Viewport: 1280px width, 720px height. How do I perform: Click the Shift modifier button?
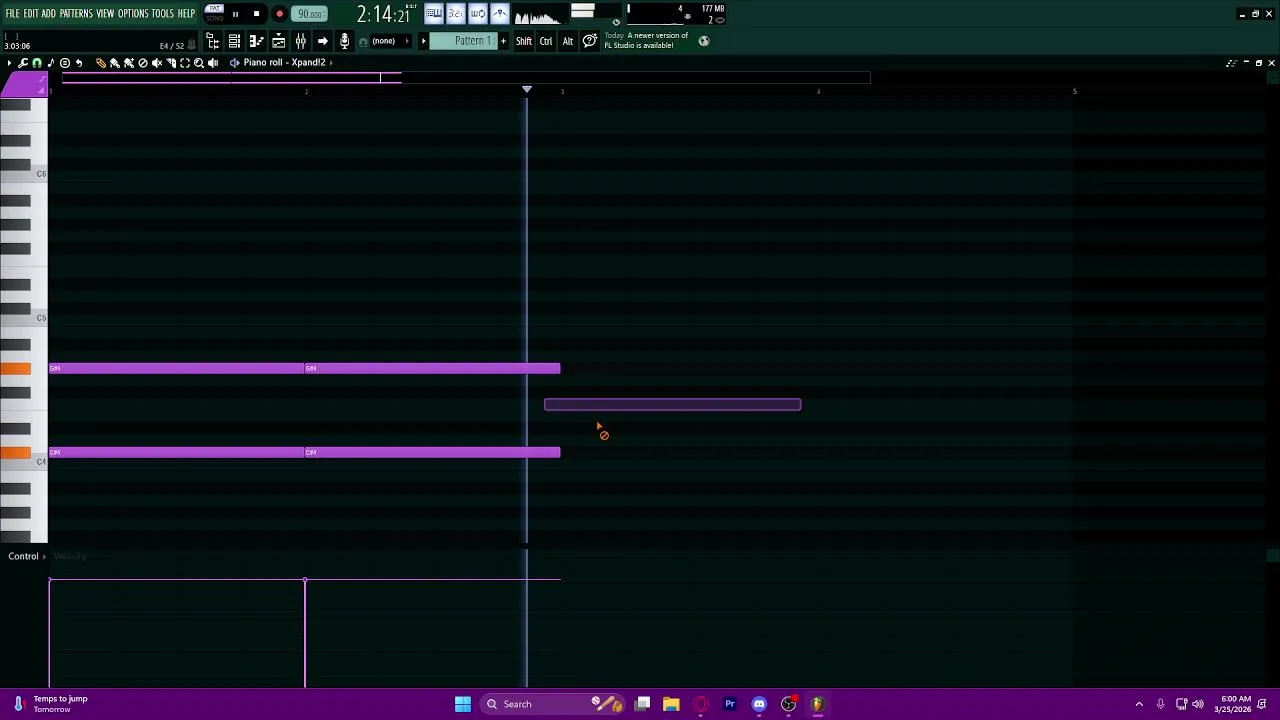coord(524,41)
